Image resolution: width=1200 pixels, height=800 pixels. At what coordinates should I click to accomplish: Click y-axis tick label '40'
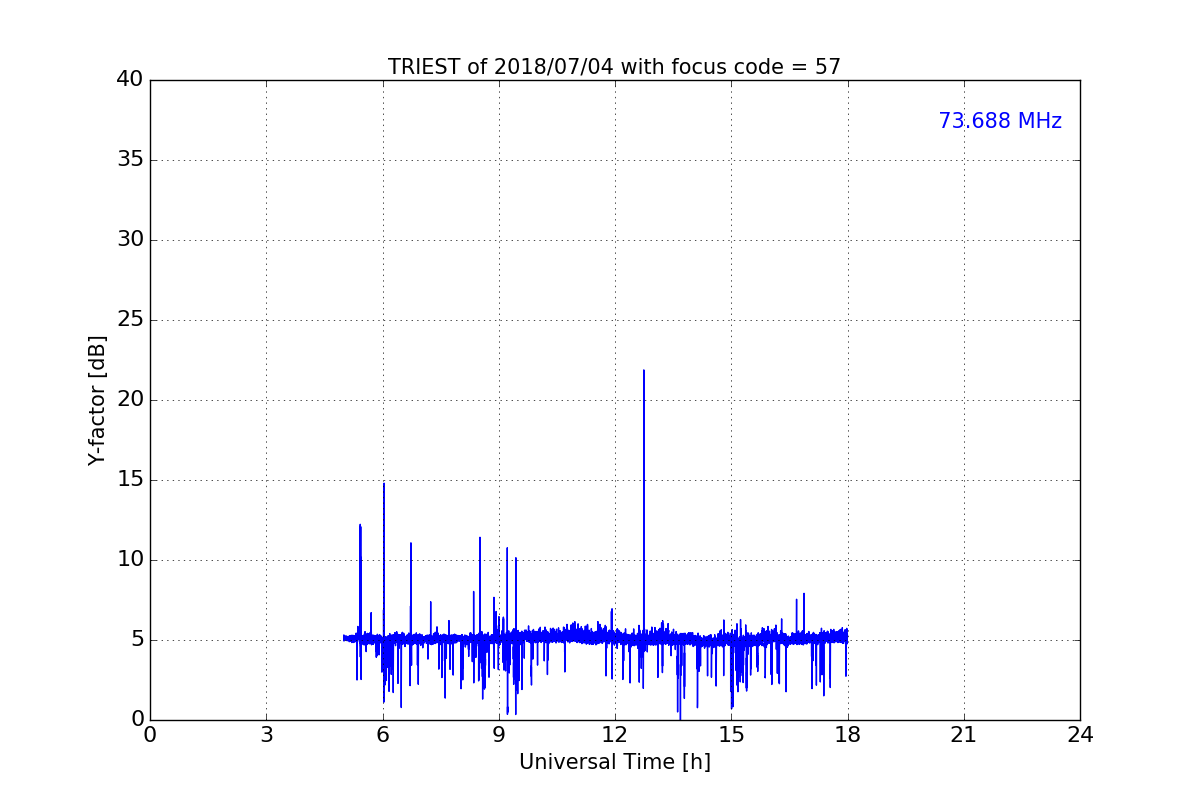click(x=130, y=79)
